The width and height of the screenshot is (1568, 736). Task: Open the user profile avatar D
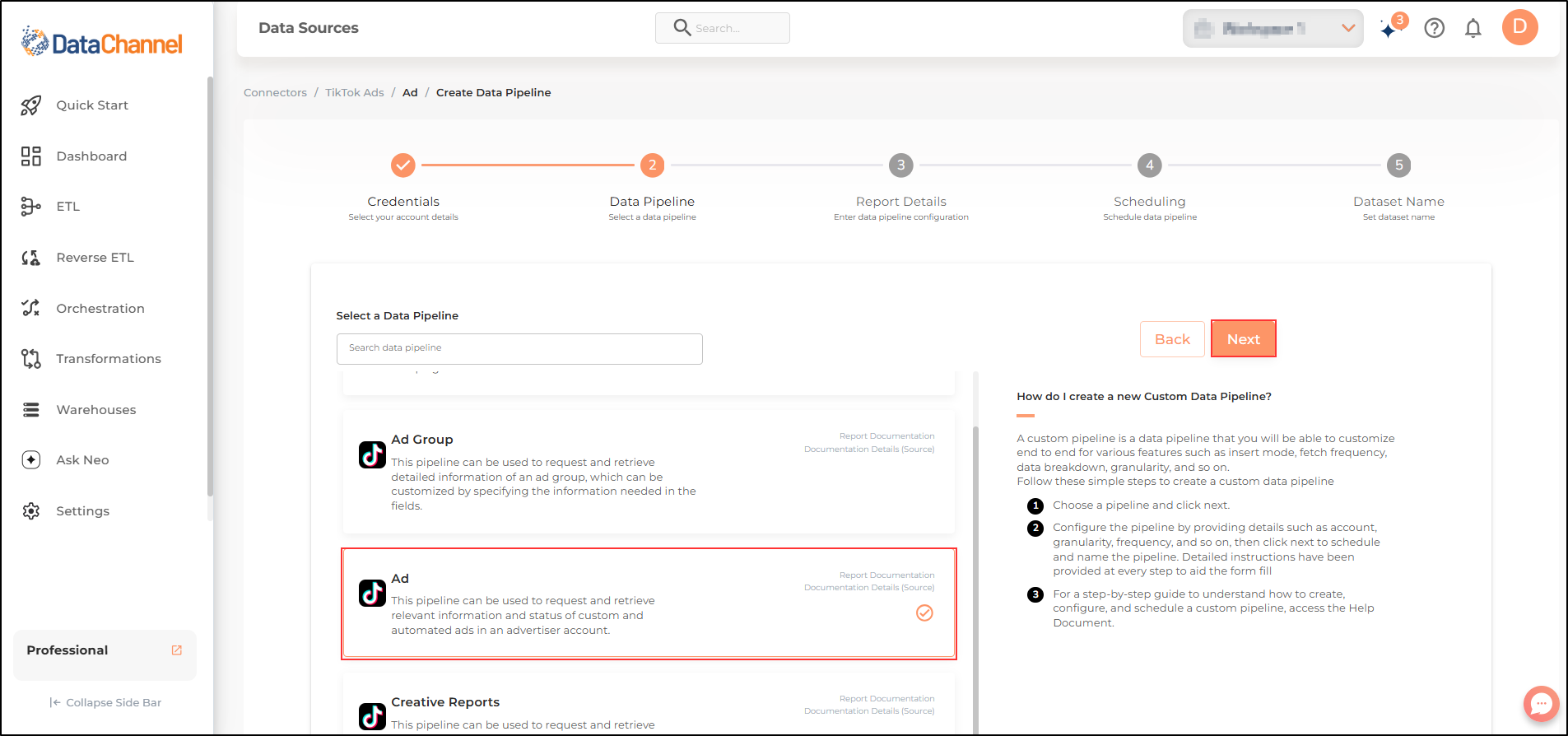[x=1520, y=27]
